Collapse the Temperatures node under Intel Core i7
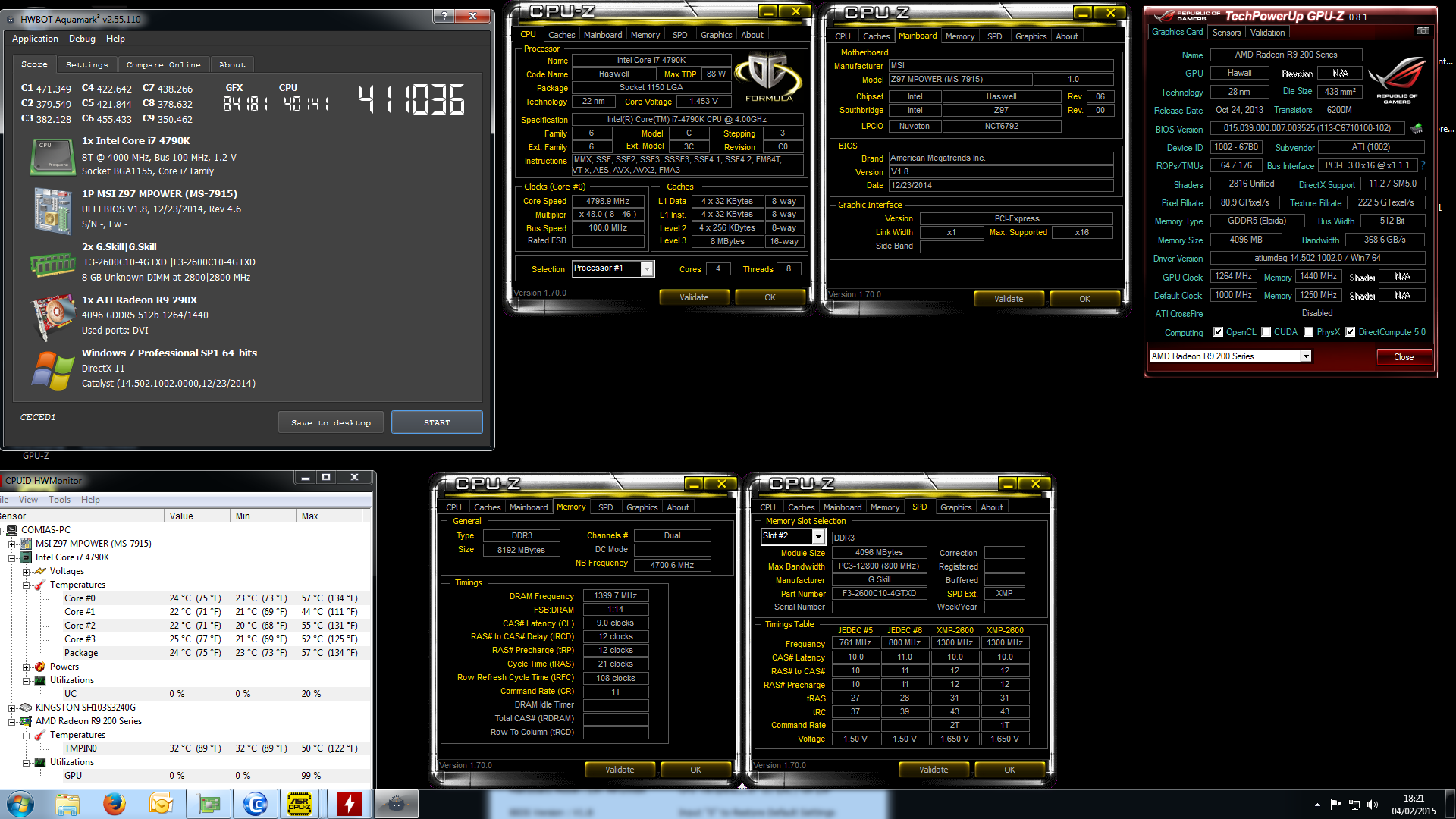The width and height of the screenshot is (1456, 819). pyautogui.click(x=26, y=585)
